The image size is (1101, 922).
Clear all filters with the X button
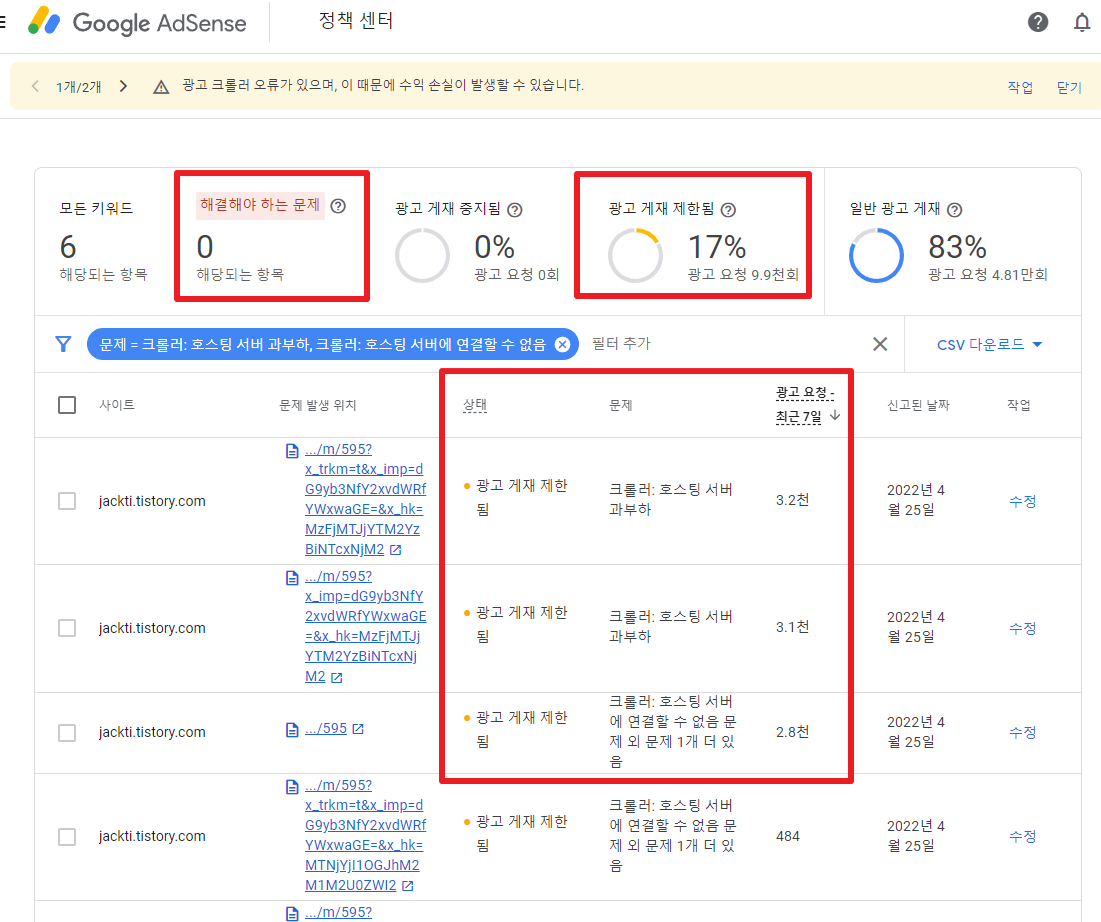[x=880, y=344]
